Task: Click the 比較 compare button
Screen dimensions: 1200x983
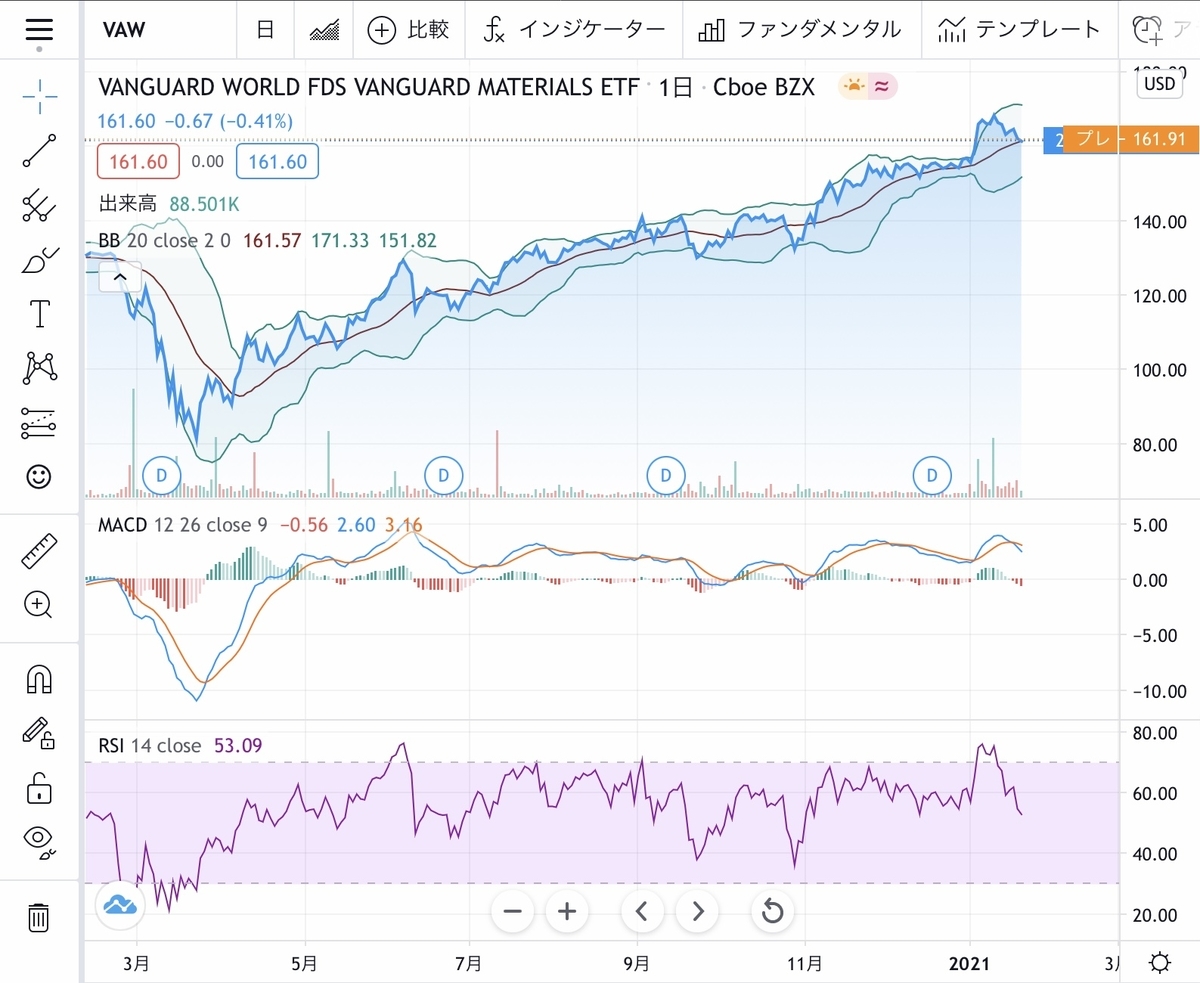Action: [x=408, y=30]
